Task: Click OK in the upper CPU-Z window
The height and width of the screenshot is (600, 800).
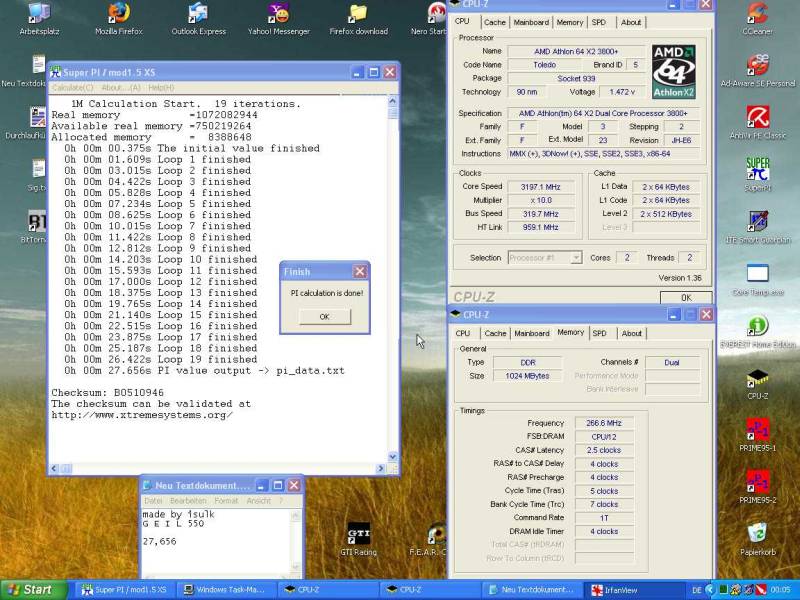Action: click(x=686, y=297)
